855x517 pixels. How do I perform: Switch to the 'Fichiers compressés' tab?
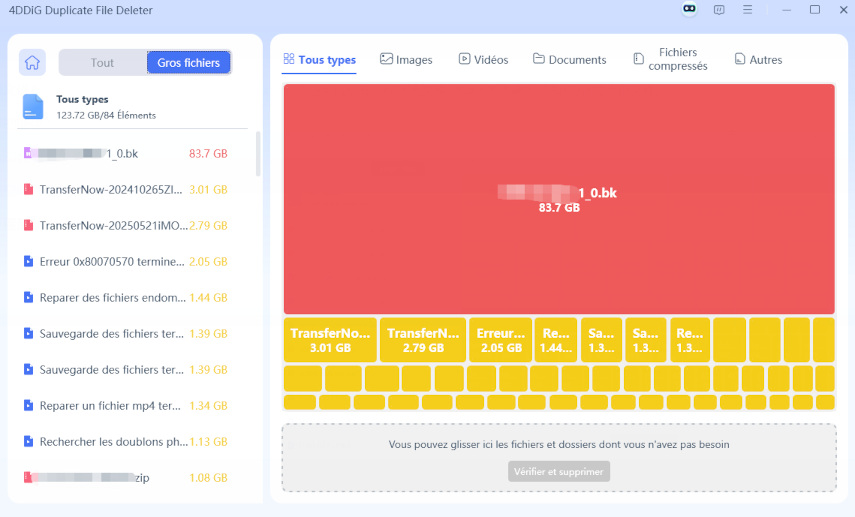(670, 59)
